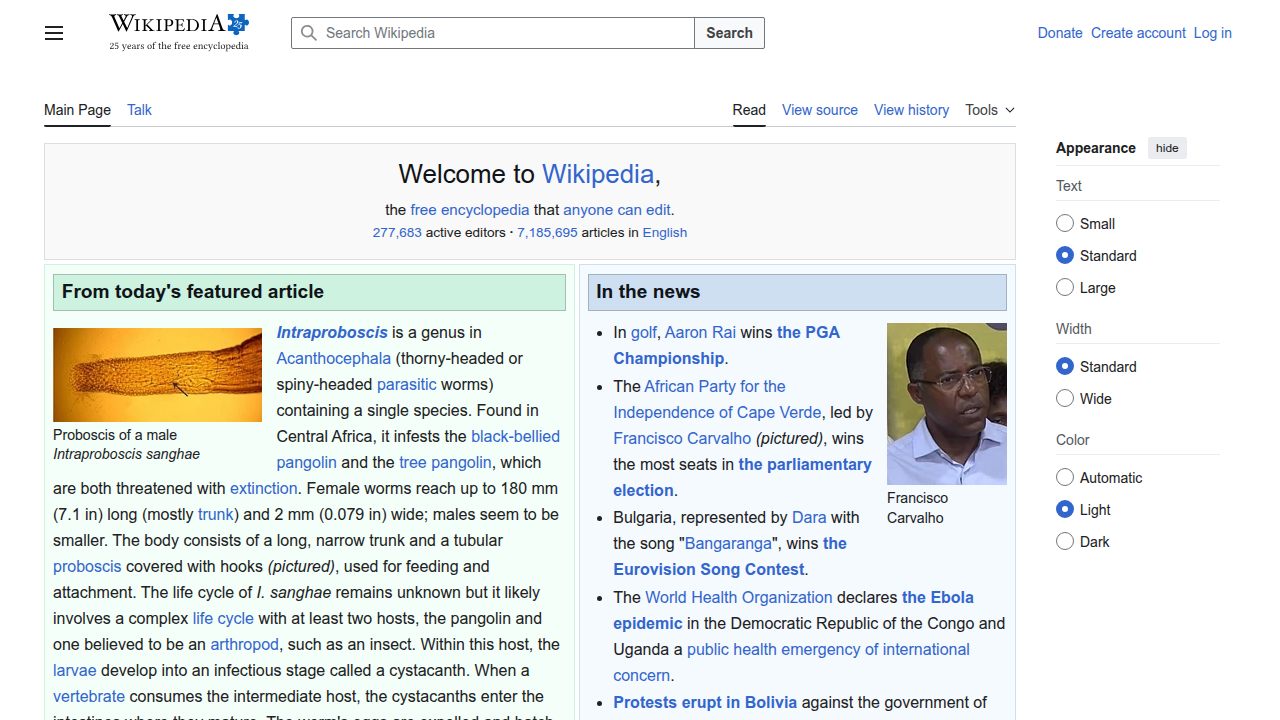Hide the Appearance panel
Image resolution: width=1280 pixels, height=720 pixels.
pos(1167,148)
